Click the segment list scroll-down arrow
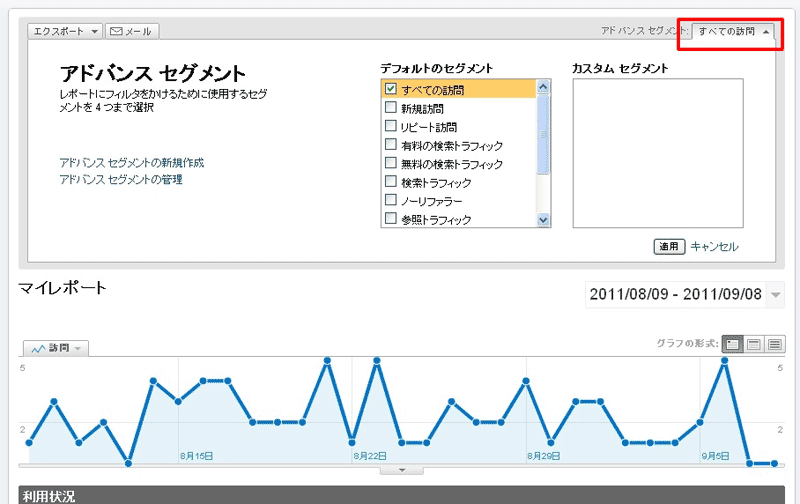This screenshot has width=800, height=504. [544, 220]
